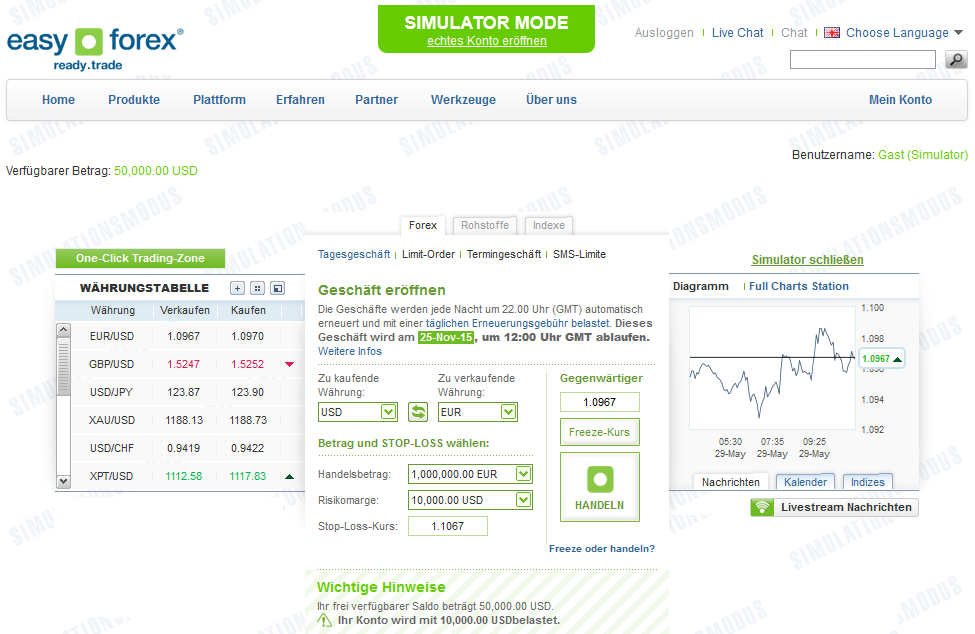Click the XAU/USD Kaufen rate 1188.73
975x634 pixels.
pyautogui.click(x=248, y=420)
